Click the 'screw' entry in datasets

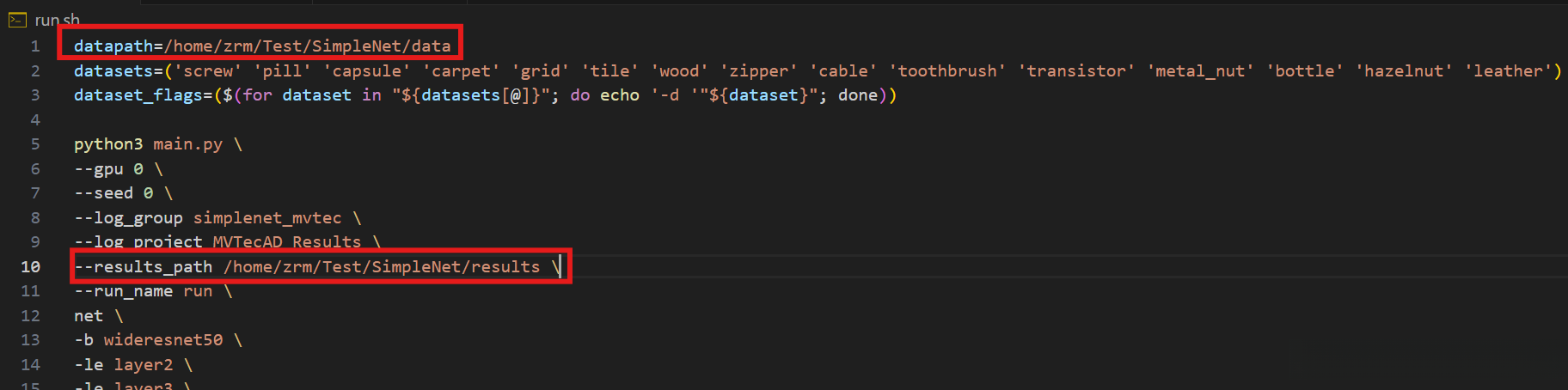[x=207, y=71]
